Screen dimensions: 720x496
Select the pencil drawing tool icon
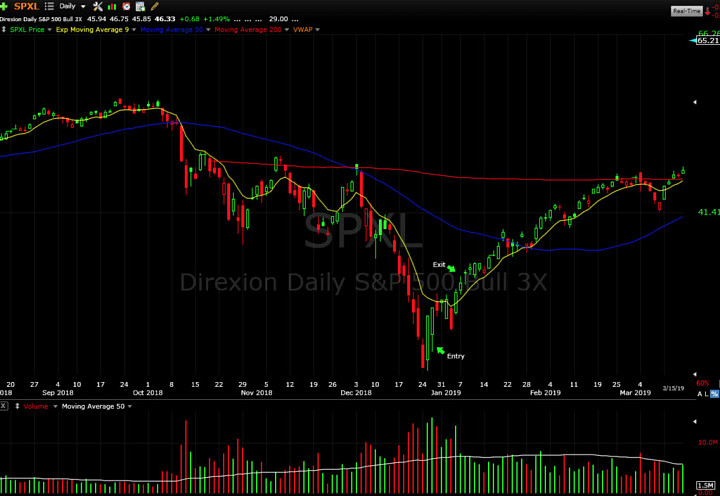[155, 6]
